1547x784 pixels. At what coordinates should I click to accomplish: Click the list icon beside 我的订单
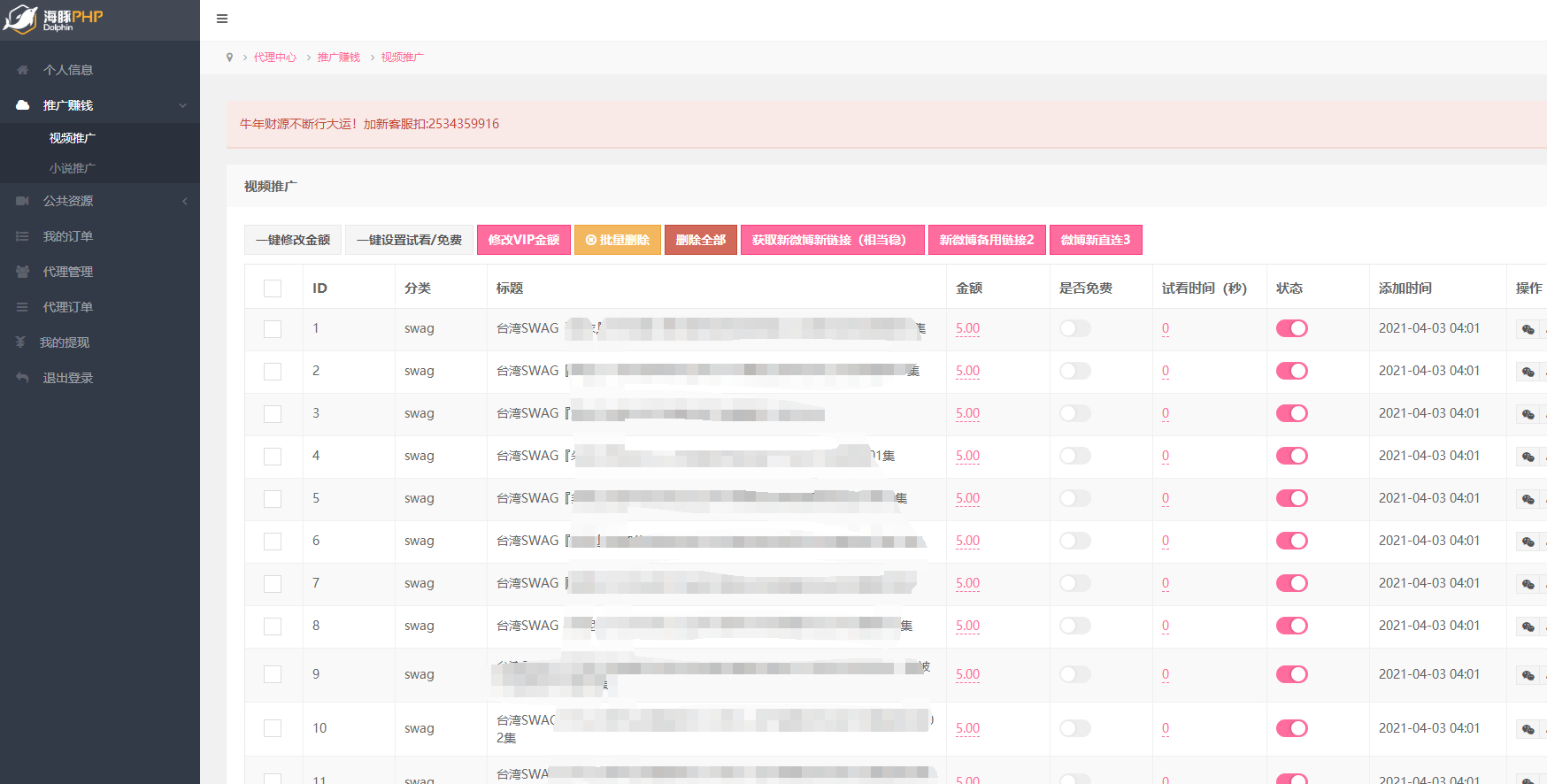23,236
